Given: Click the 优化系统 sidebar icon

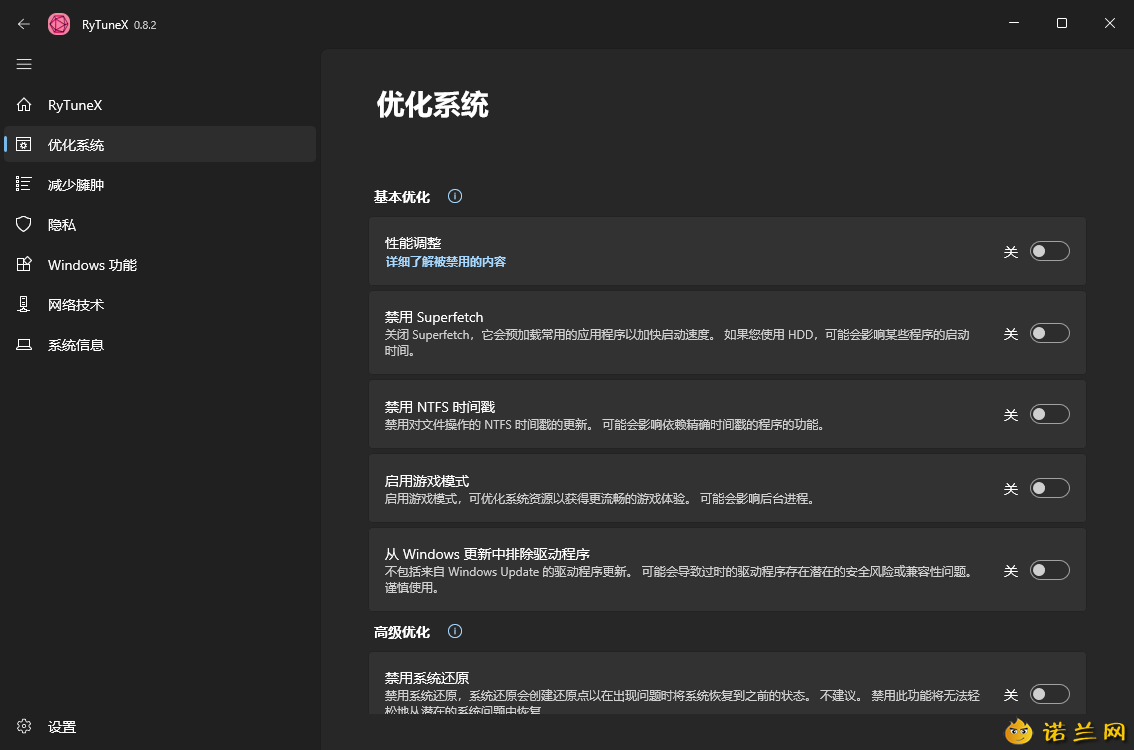Looking at the screenshot, I should click(x=24, y=145).
